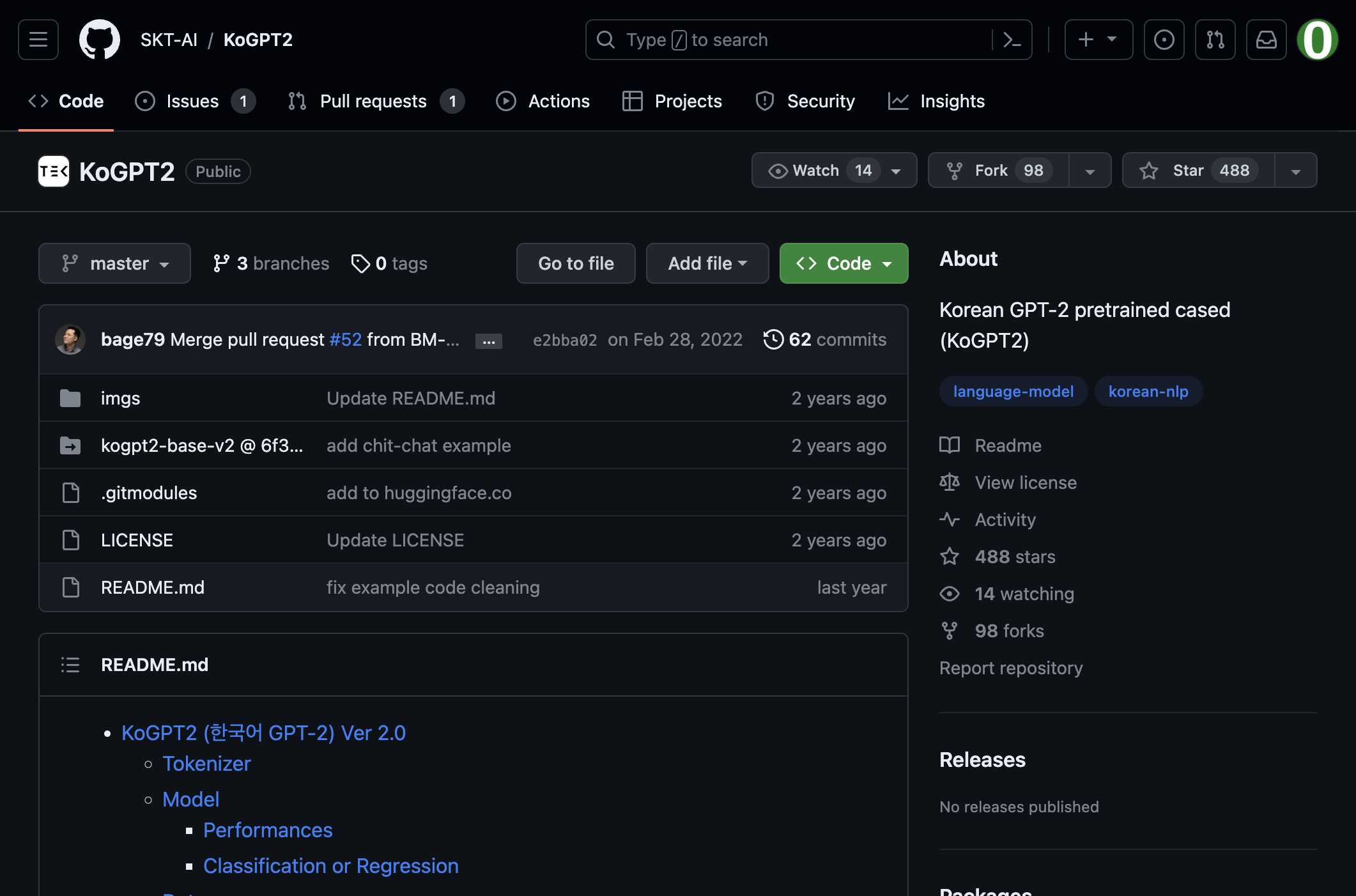Switch to the Actions tab
This screenshot has width=1356, height=896.
click(x=543, y=101)
